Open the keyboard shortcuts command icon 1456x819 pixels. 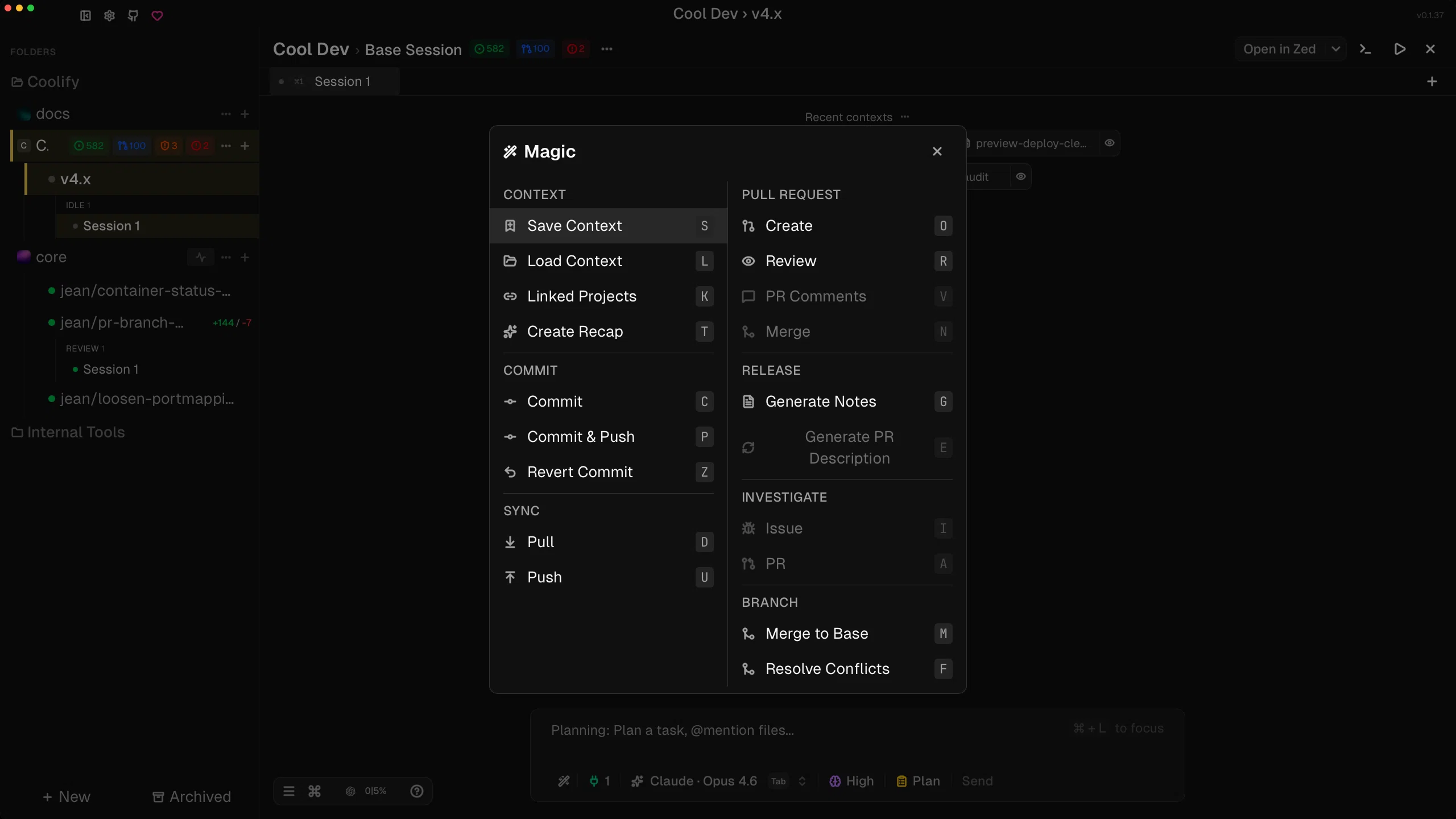coord(315,791)
